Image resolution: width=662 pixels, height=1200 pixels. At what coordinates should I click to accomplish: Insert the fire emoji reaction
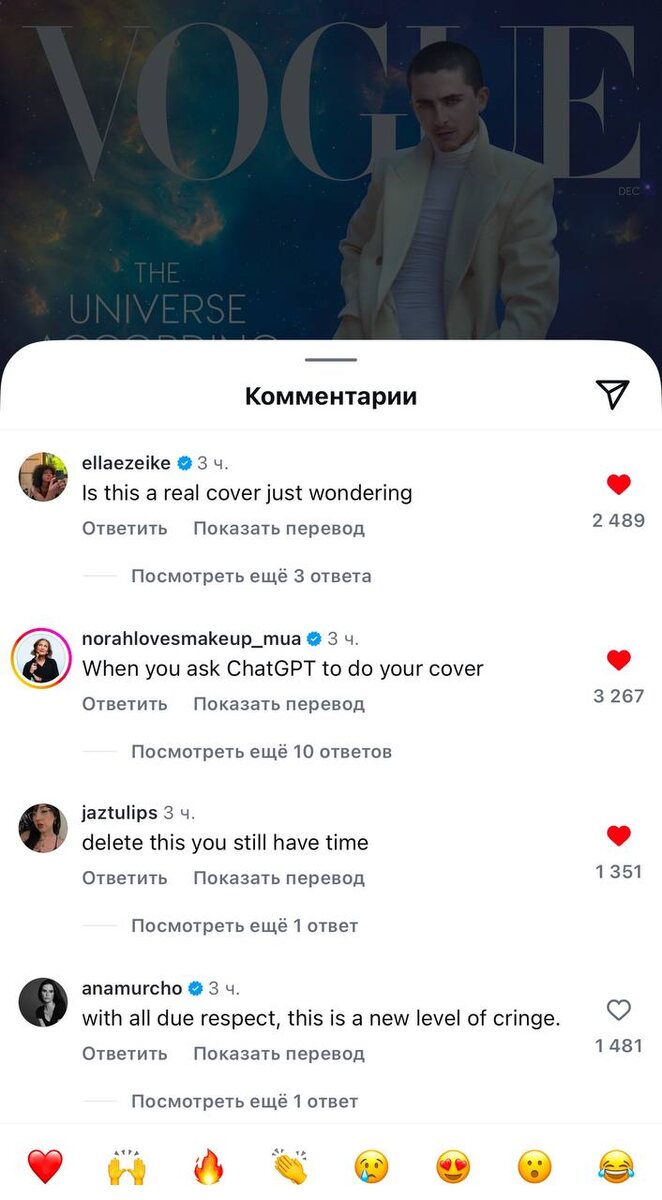tap(208, 1166)
